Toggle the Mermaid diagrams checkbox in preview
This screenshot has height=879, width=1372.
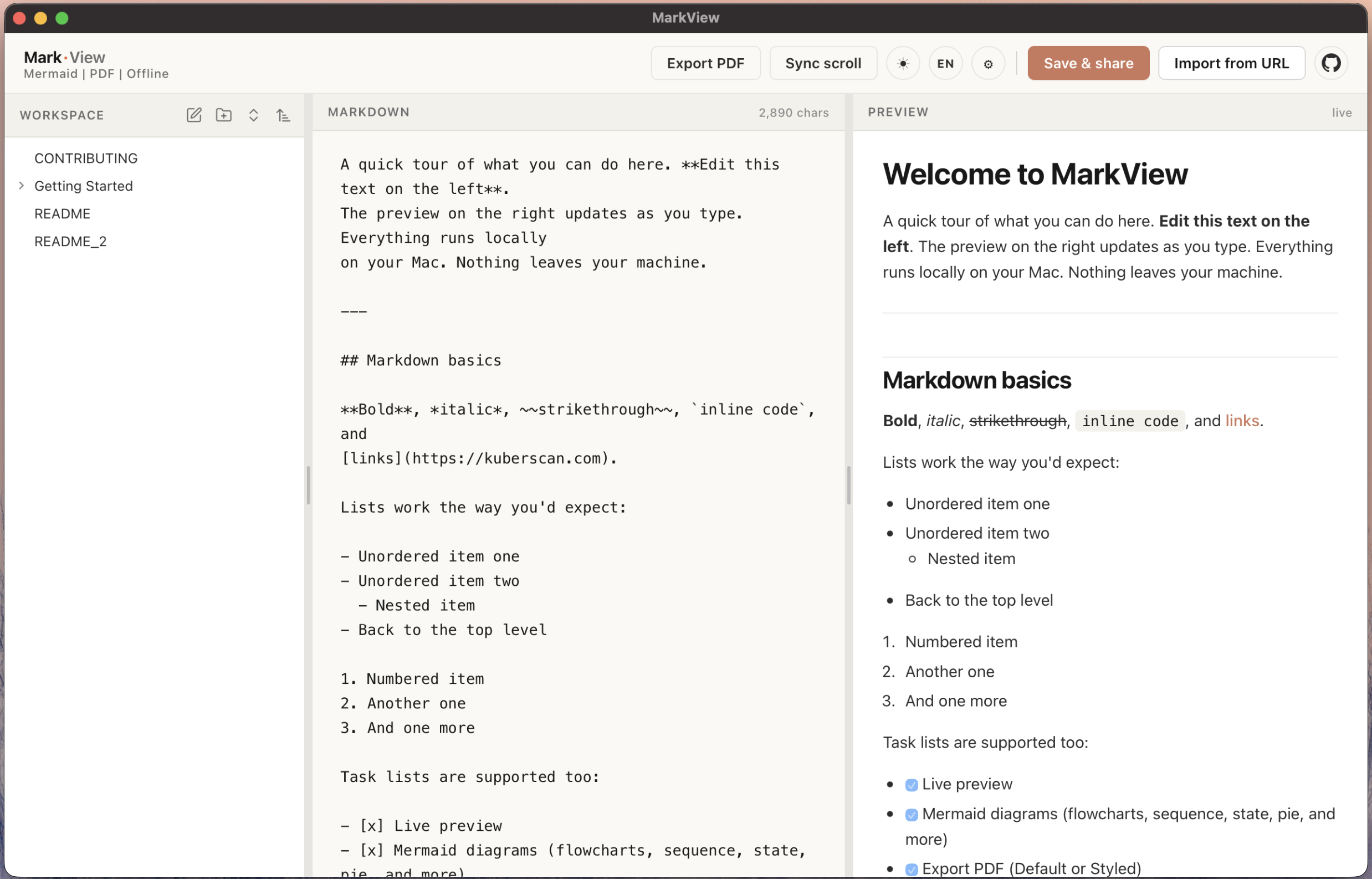click(912, 815)
